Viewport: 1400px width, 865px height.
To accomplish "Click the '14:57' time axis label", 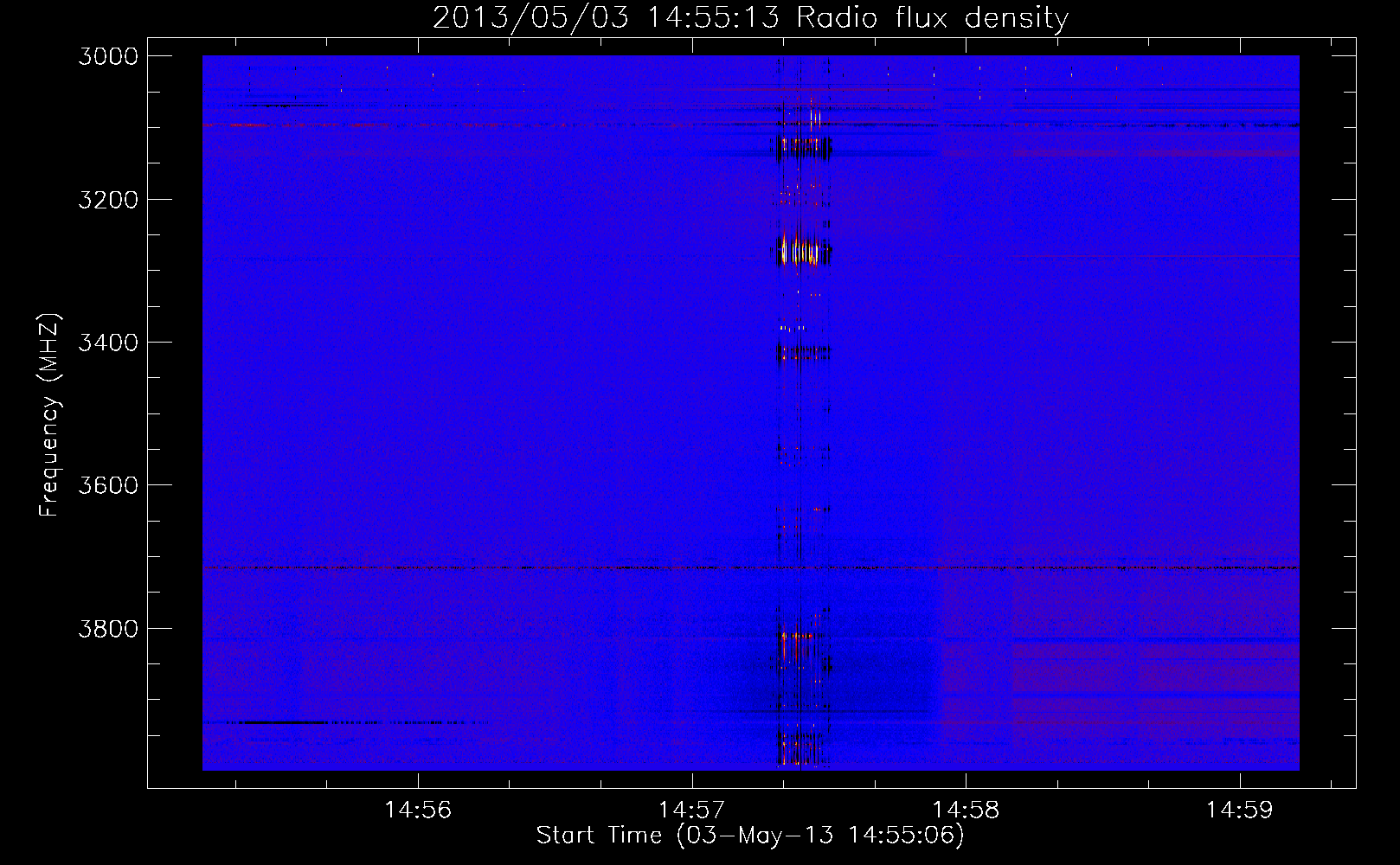I will (692, 811).
